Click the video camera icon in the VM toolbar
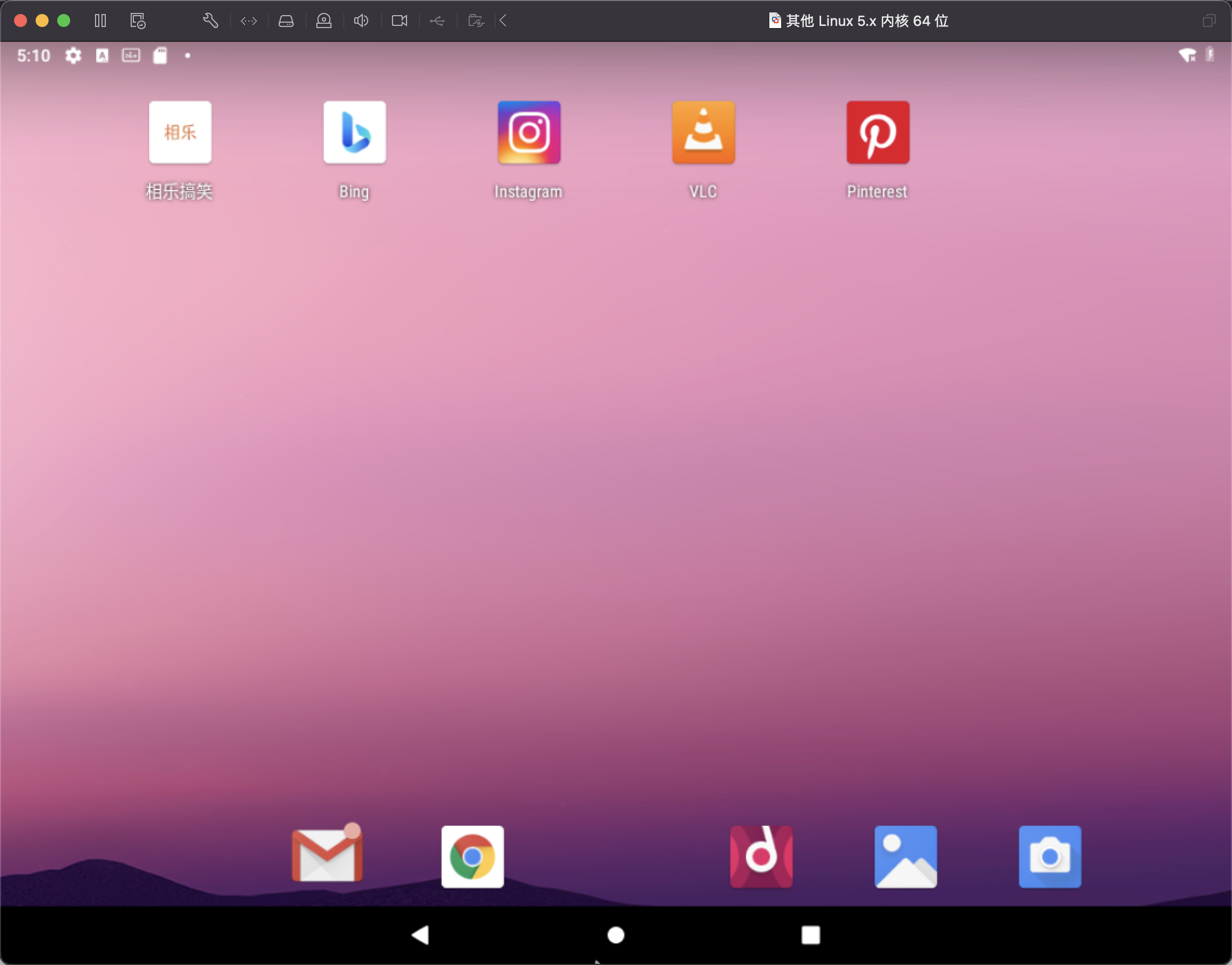Image resolution: width=1232 pixels, height=965 pixels. tap(400, 21)
